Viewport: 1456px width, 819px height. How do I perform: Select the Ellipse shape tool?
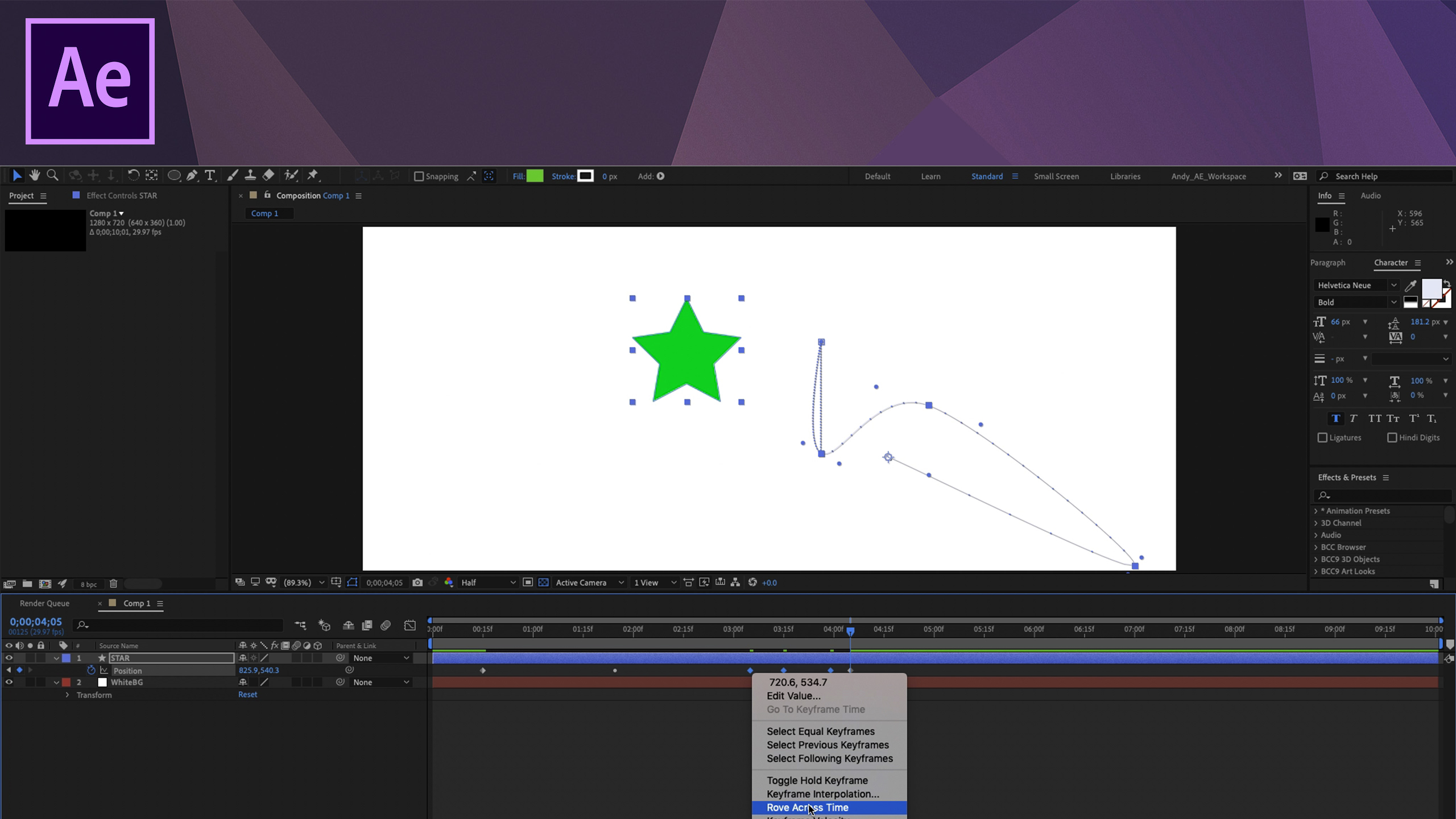pyautogui.click(x=174, y=176)
